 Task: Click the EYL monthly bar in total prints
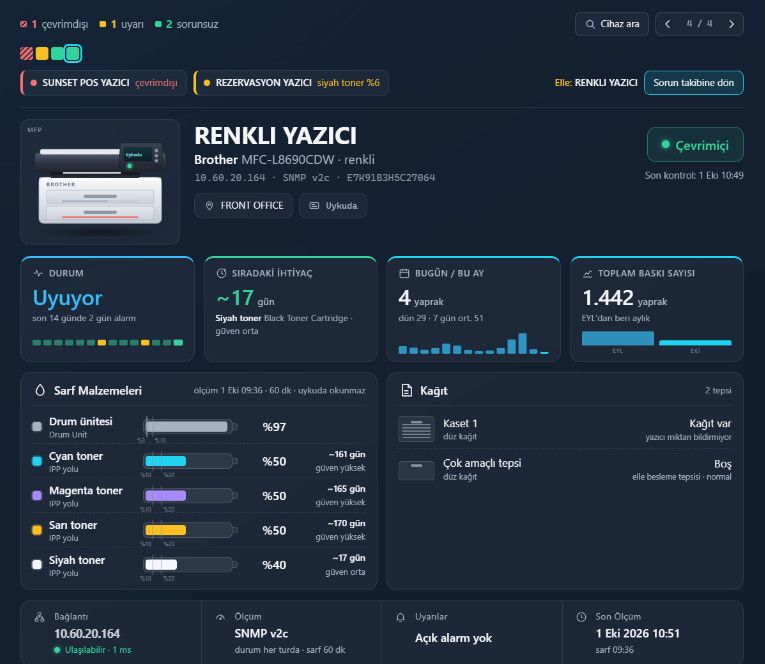pyautogui.click(x=618, y=338)
